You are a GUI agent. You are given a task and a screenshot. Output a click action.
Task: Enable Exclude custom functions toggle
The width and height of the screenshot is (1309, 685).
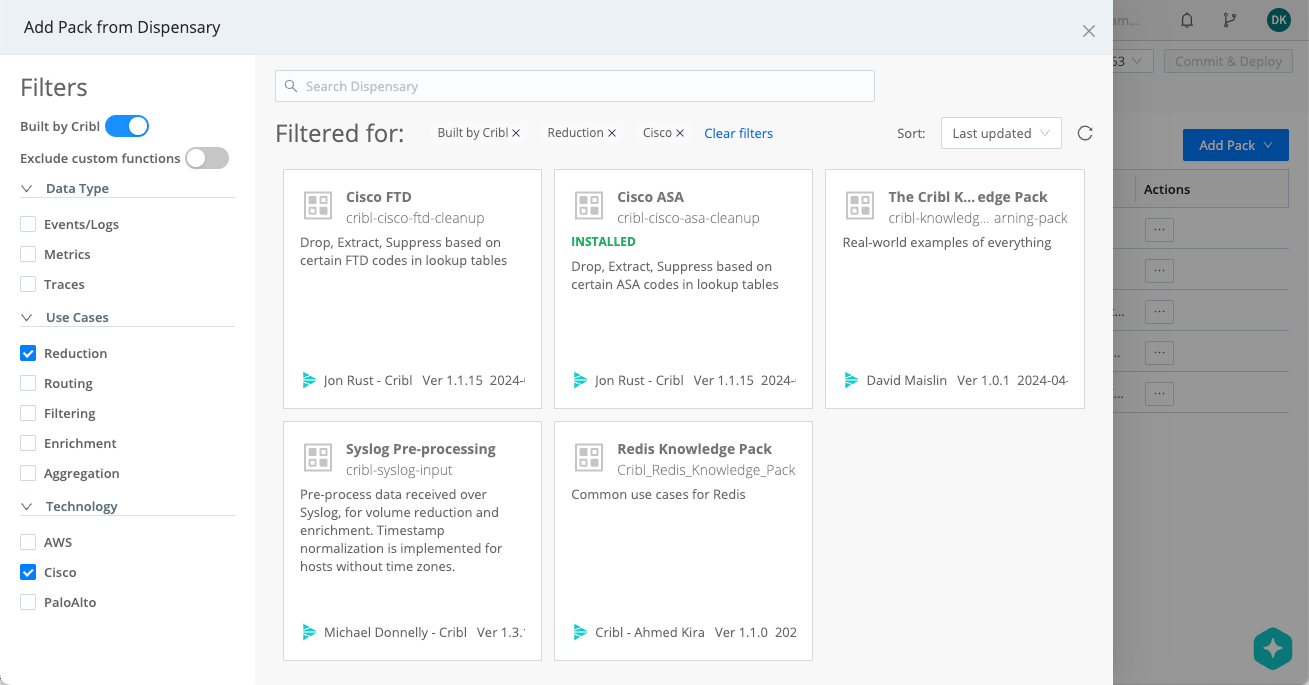coord(207,158)
